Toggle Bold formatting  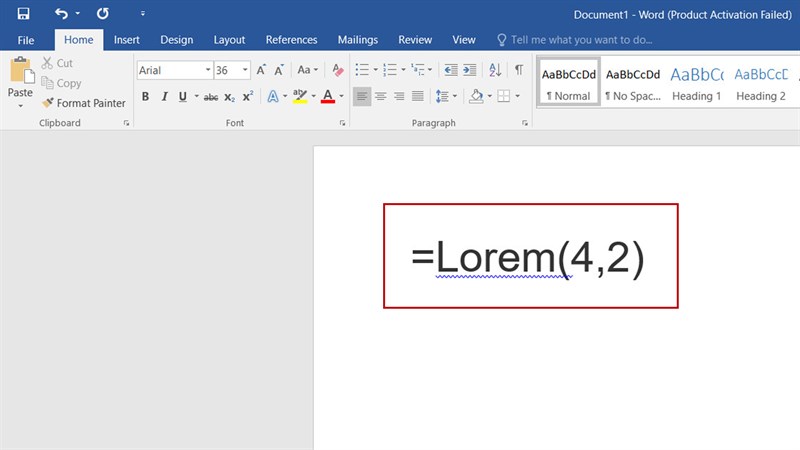click(145, 97)
